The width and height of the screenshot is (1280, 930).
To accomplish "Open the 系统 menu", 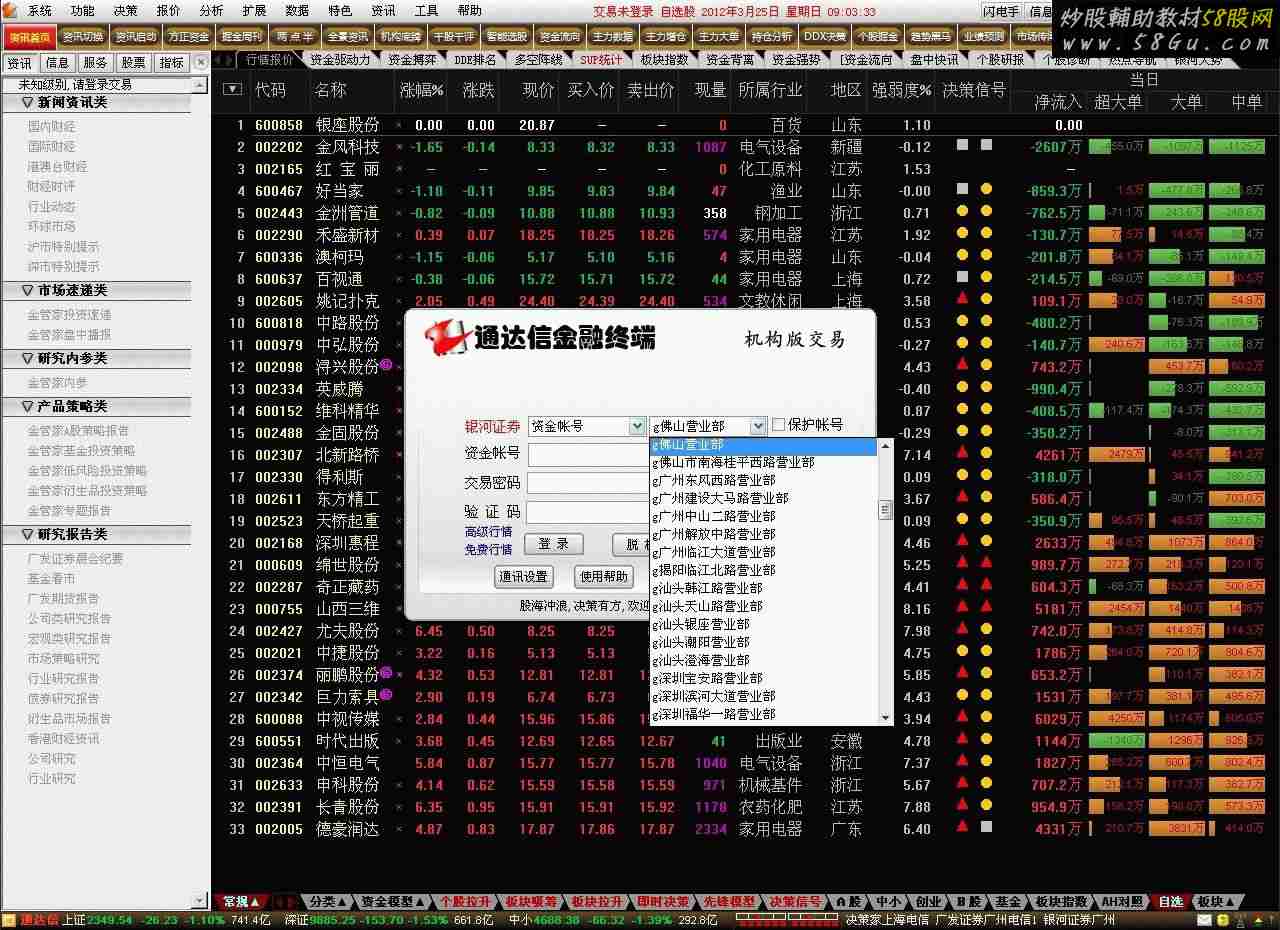I will [40, 11].
